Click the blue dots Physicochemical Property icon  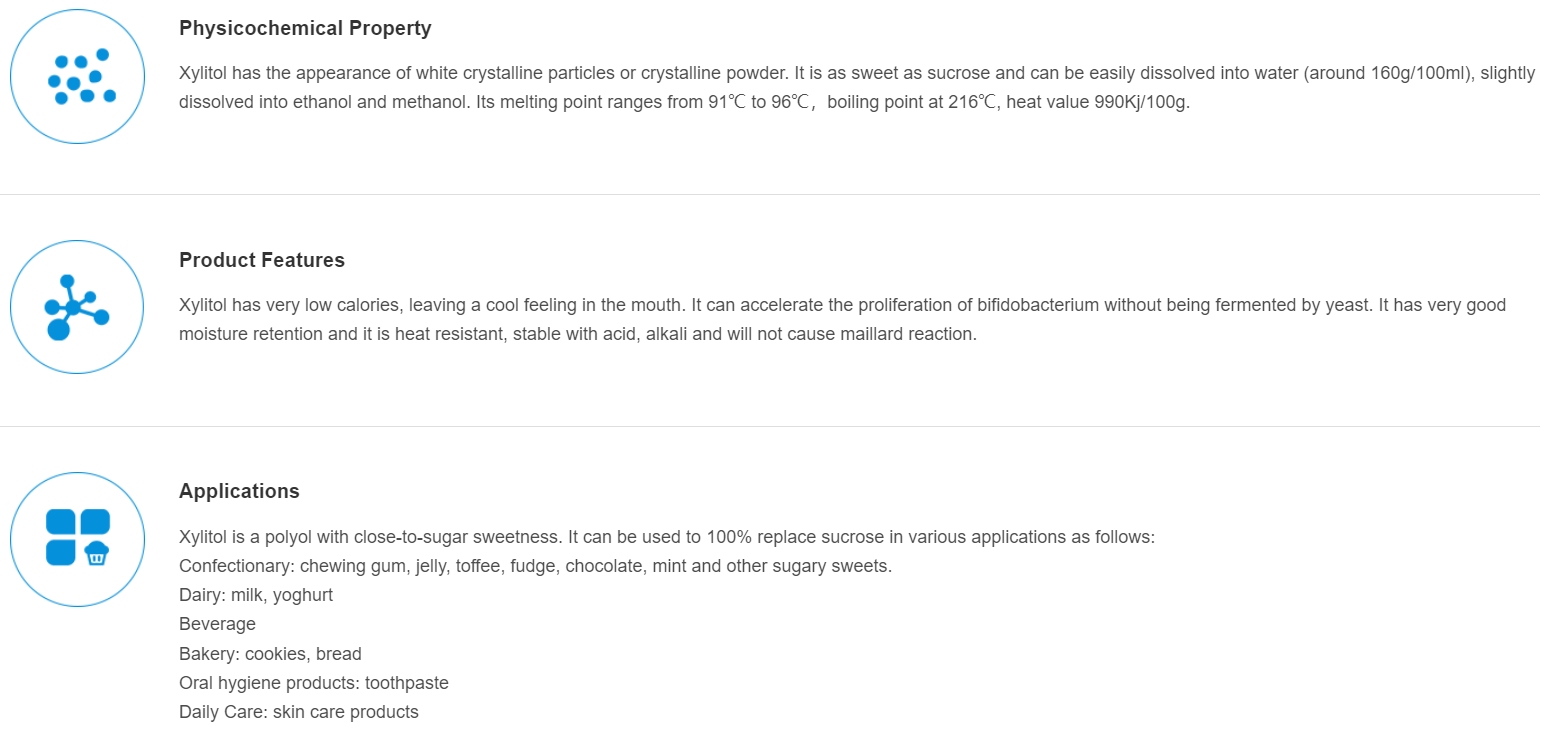pos(78,77)
